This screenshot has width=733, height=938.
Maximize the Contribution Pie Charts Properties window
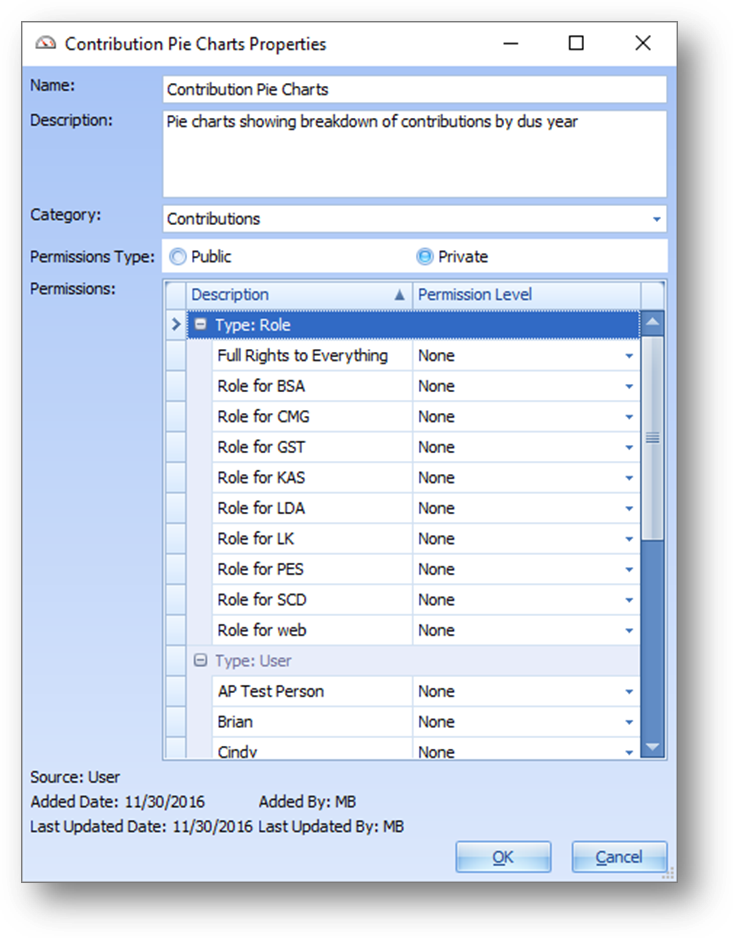(576, 43)
